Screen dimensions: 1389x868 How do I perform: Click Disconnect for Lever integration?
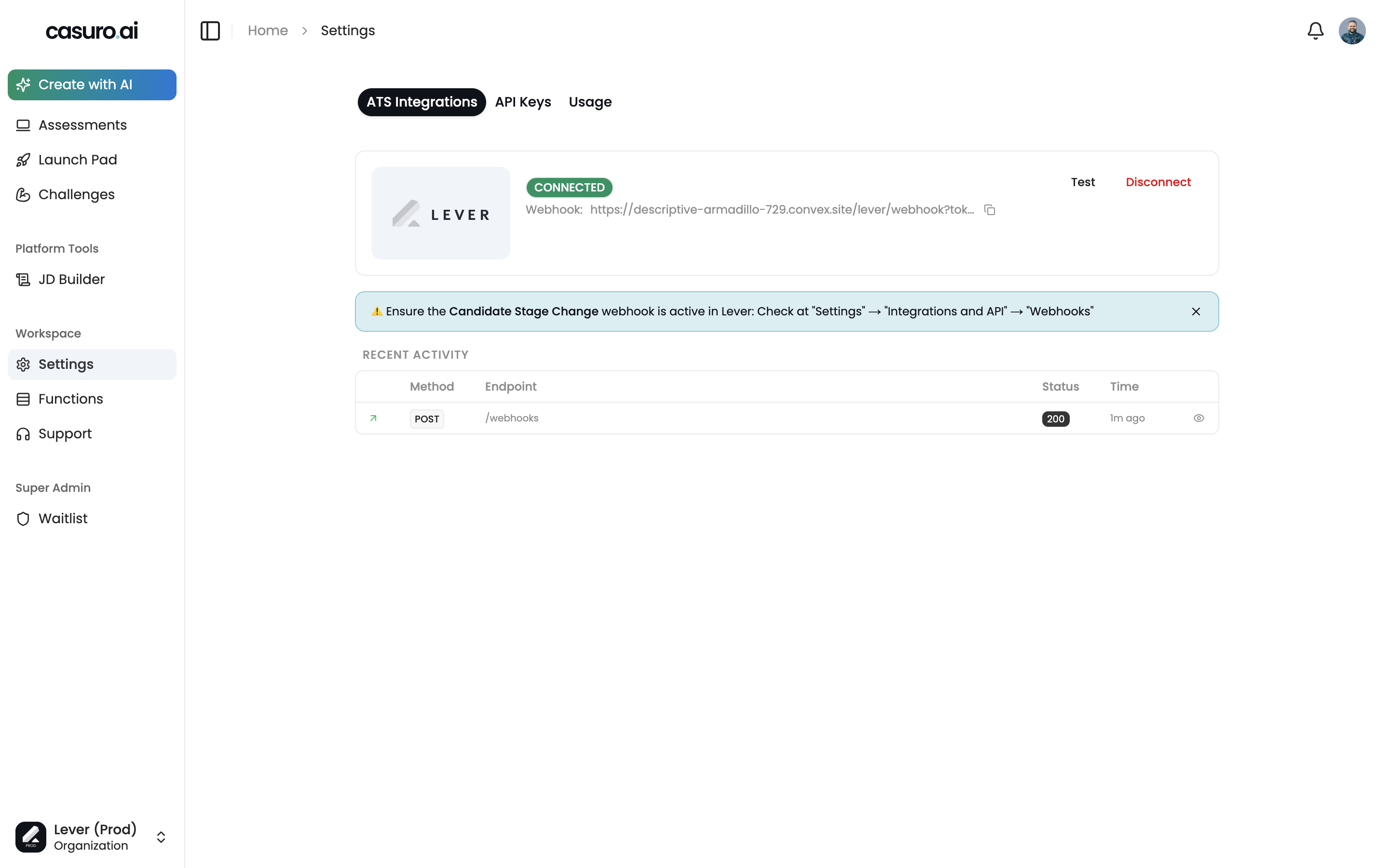(x=1157, y=182)
